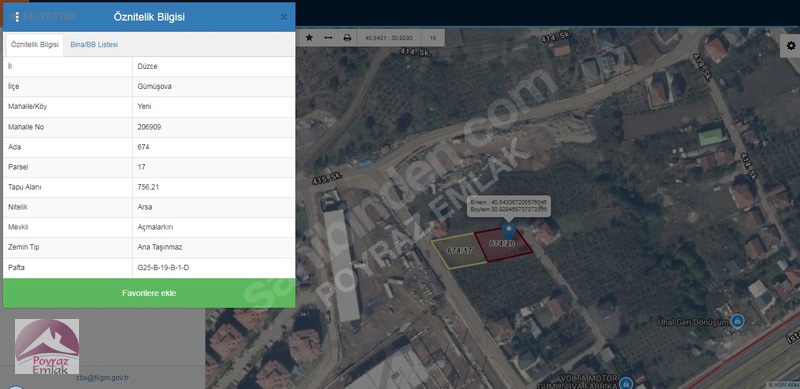Select the Pafta value G25-B-19-B-1-D
The height and width of the screenshot is (389, 800).
tap(163, 268)
